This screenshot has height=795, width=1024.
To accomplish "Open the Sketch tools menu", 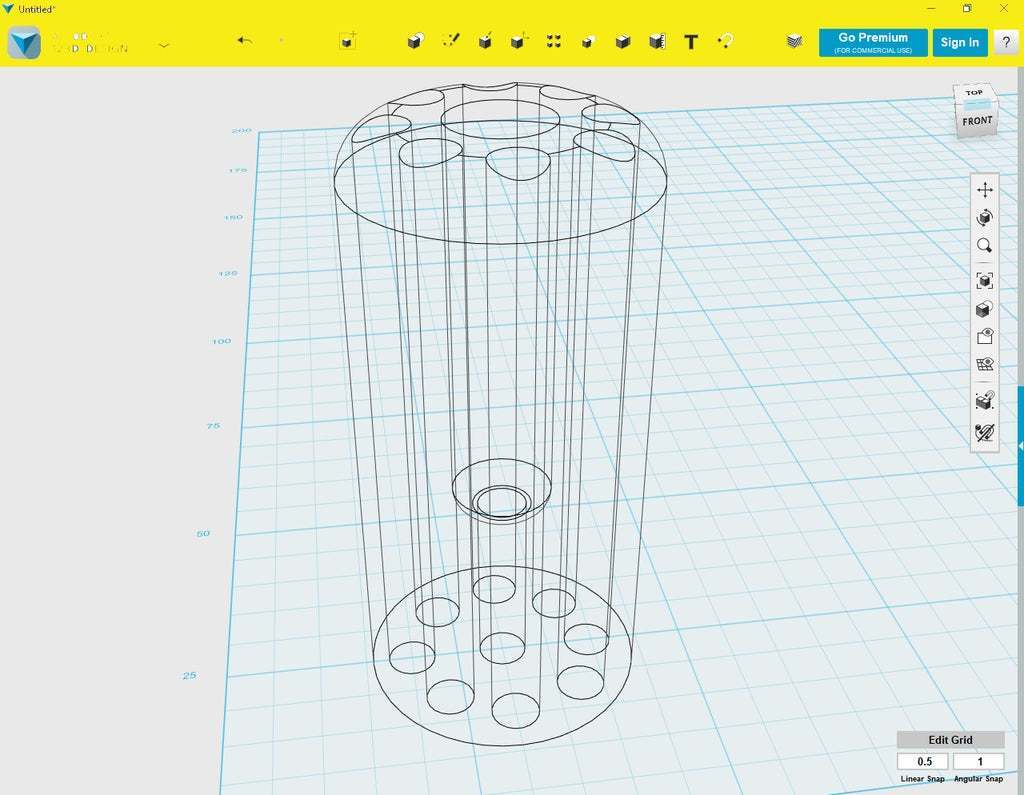I will click(x=451, y=41).
